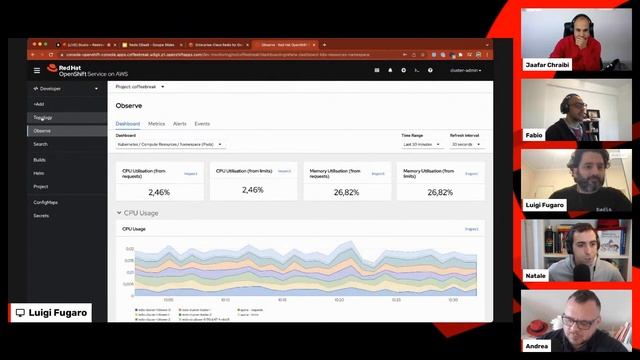Click the Red Hat fedora logo
This screenshot has width=640, height=360.
(52, 68)
